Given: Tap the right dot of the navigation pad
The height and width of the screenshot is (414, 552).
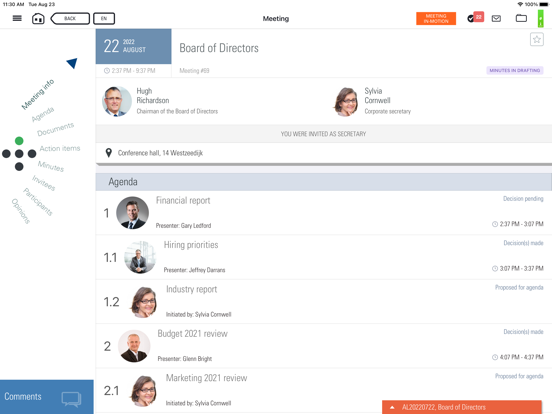Looking at the screenshot, I should tap(32, 153).
